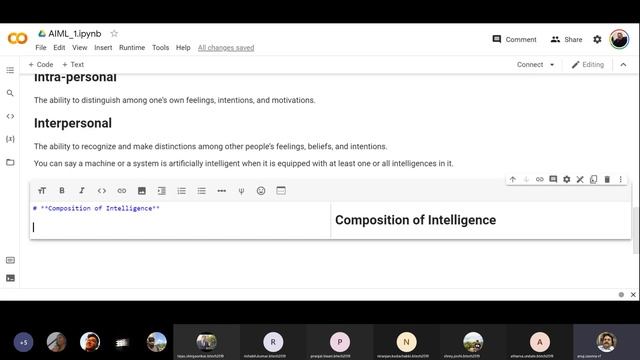Click the notebook vertical scrollbar
The height and width of the screenshot is (360, 640).
(x=635, y=231)
